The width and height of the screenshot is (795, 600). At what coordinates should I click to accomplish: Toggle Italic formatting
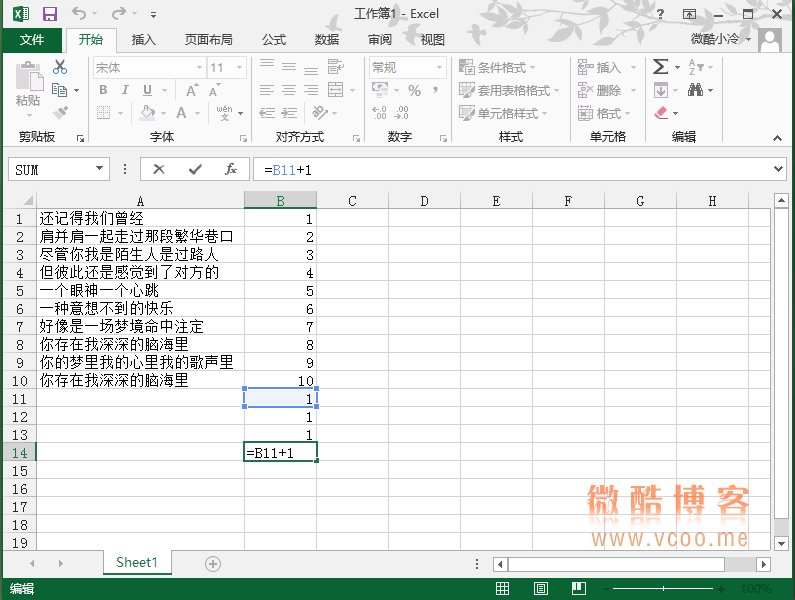point(123,90)
